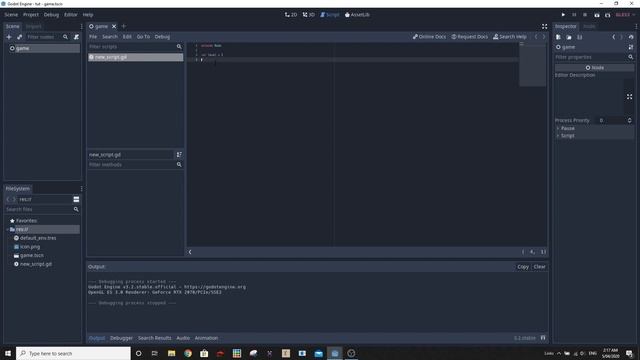Copy the output log

point(523,267)
